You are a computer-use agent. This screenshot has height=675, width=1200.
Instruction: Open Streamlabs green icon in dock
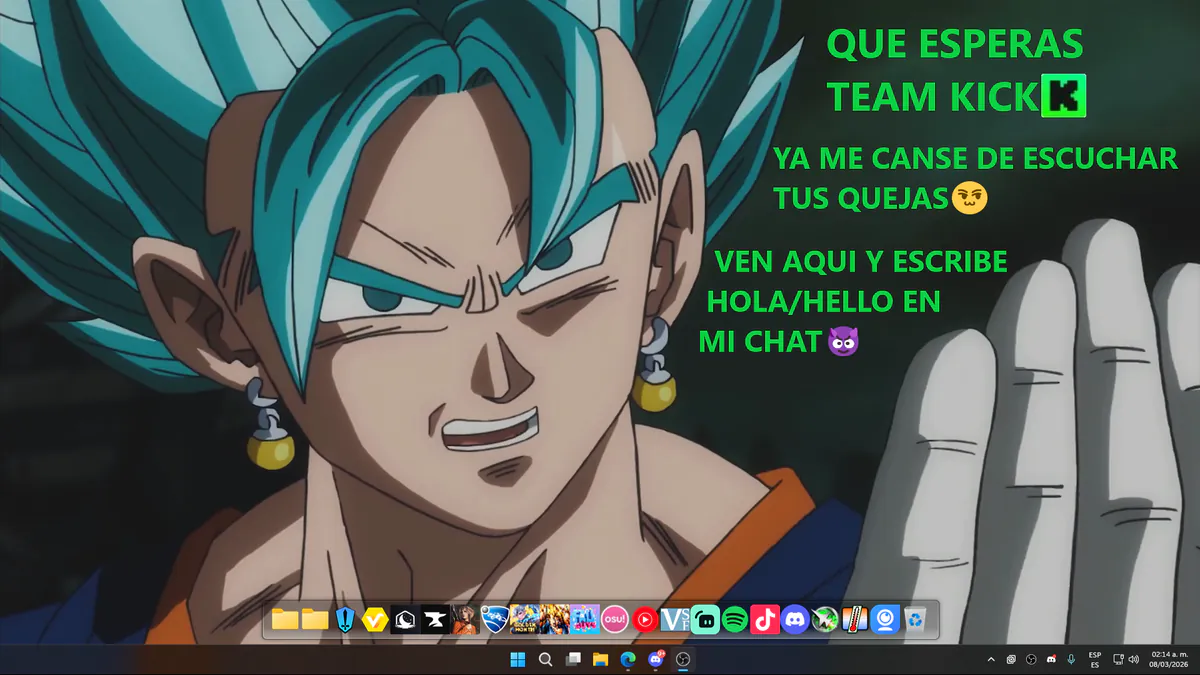705,620
